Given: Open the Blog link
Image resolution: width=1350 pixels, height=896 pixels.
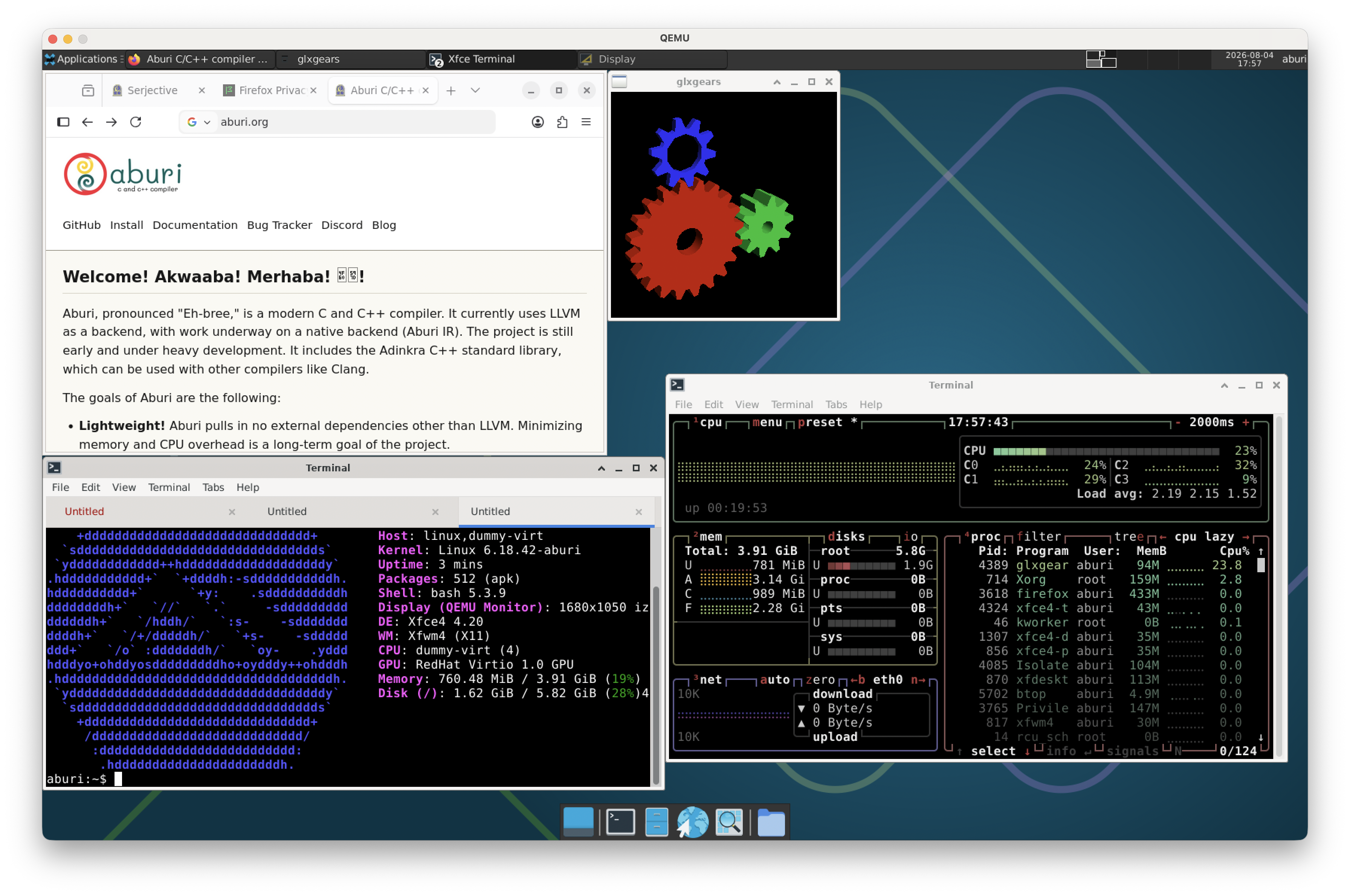Looking at the screenshot, I should pyautogui.click(x=384, y=225).
